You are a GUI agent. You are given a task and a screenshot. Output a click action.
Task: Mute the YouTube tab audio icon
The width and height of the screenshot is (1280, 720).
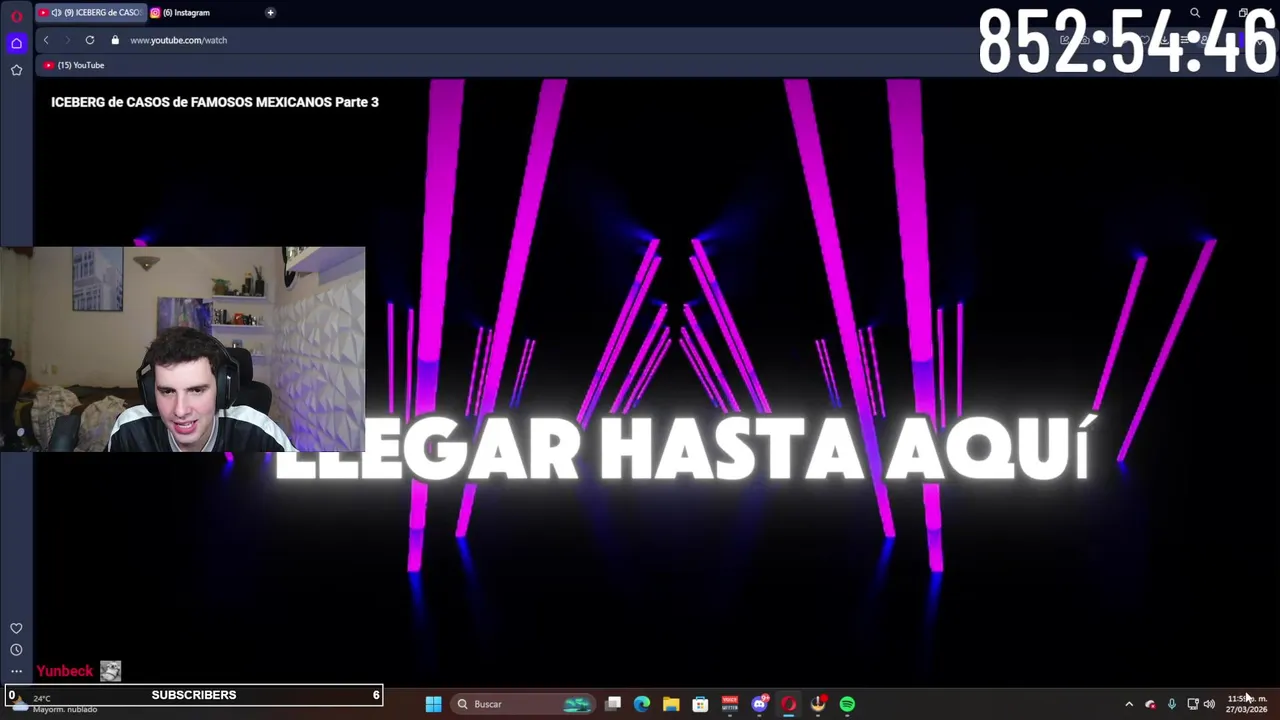55,13
